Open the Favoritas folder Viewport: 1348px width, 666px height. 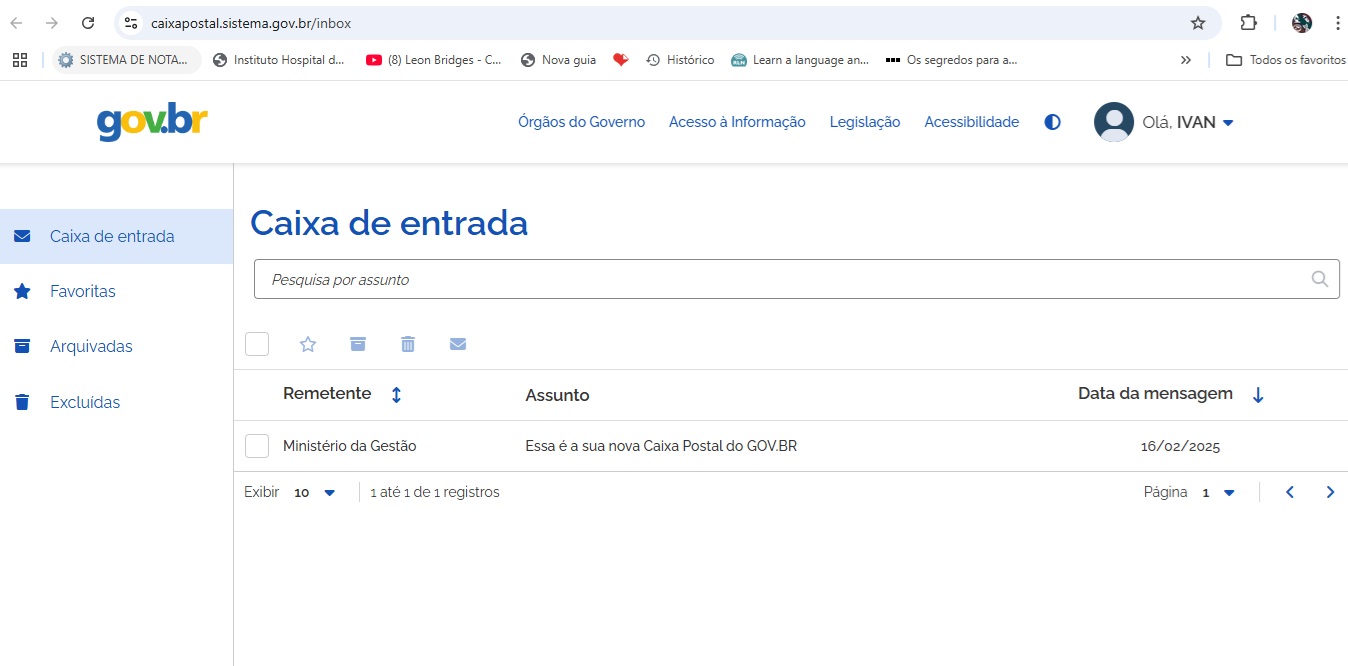click(83, 292)
